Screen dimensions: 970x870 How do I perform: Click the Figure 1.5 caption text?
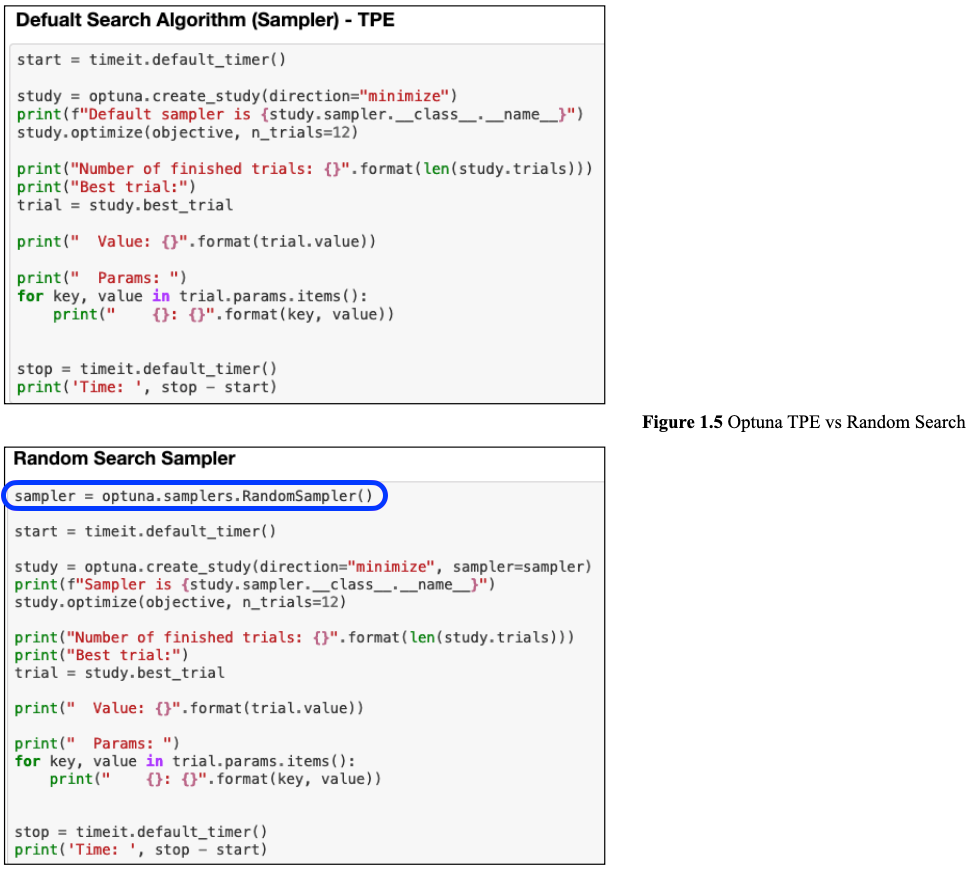(803, 422)
